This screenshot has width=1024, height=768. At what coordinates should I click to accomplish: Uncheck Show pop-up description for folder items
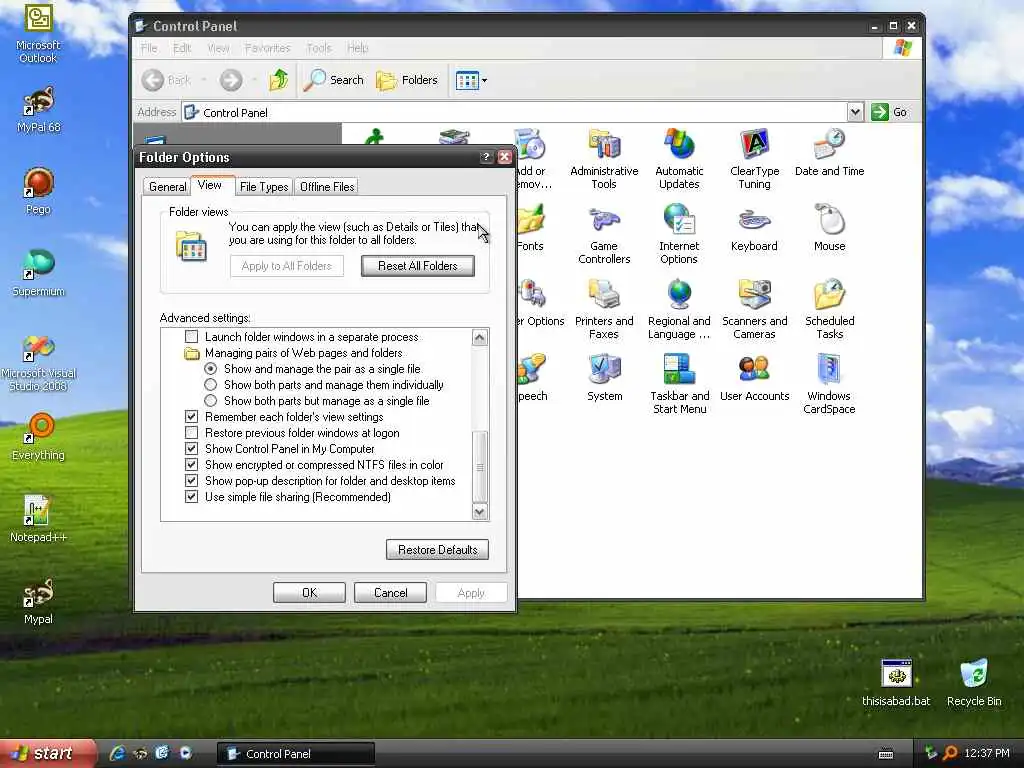point(191,481)
